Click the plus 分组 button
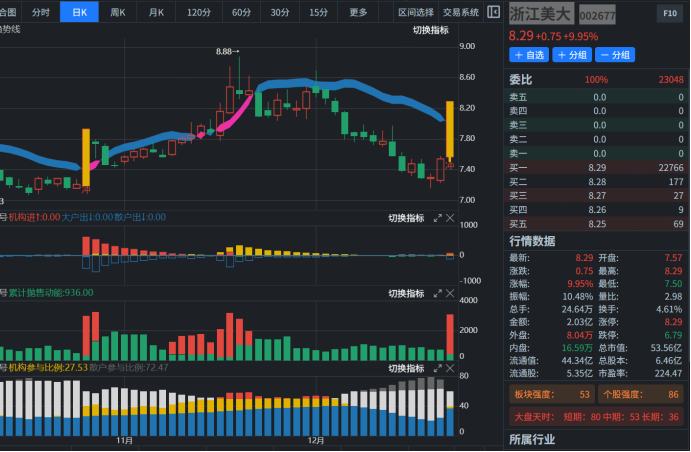Screen dimensions: 691x452 pos(572,55)
